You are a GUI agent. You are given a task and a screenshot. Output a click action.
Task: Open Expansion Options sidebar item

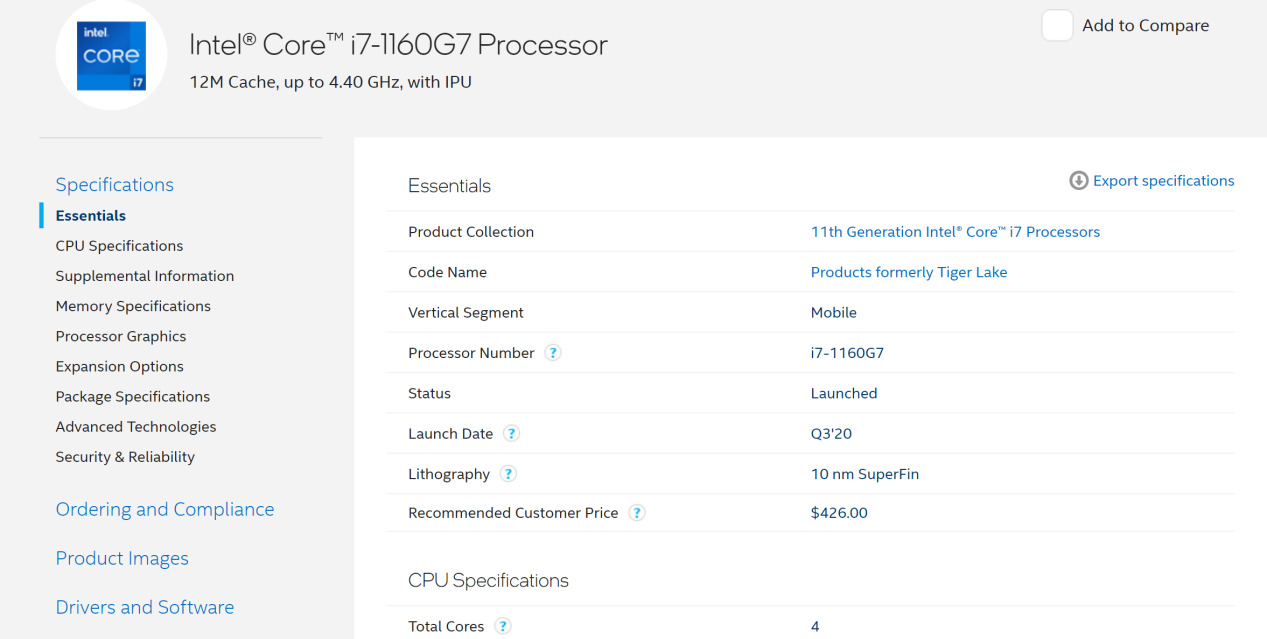[x=120, y=366]
